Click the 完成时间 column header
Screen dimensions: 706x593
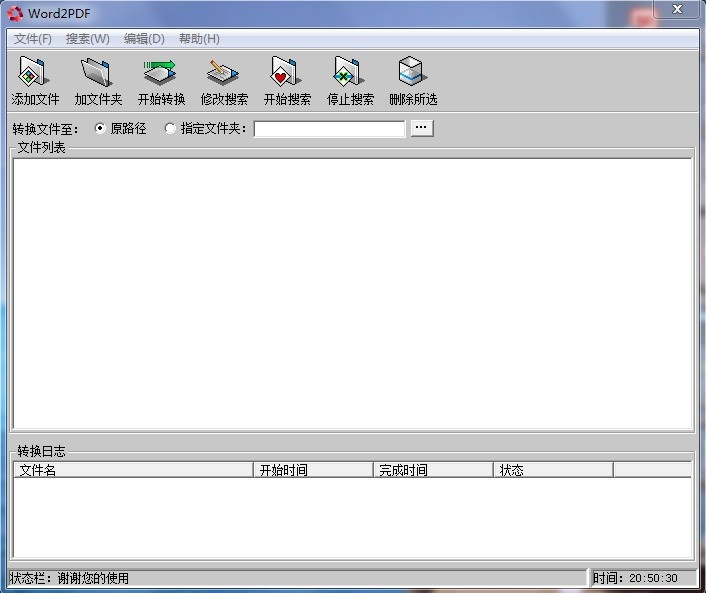point(433,470)
